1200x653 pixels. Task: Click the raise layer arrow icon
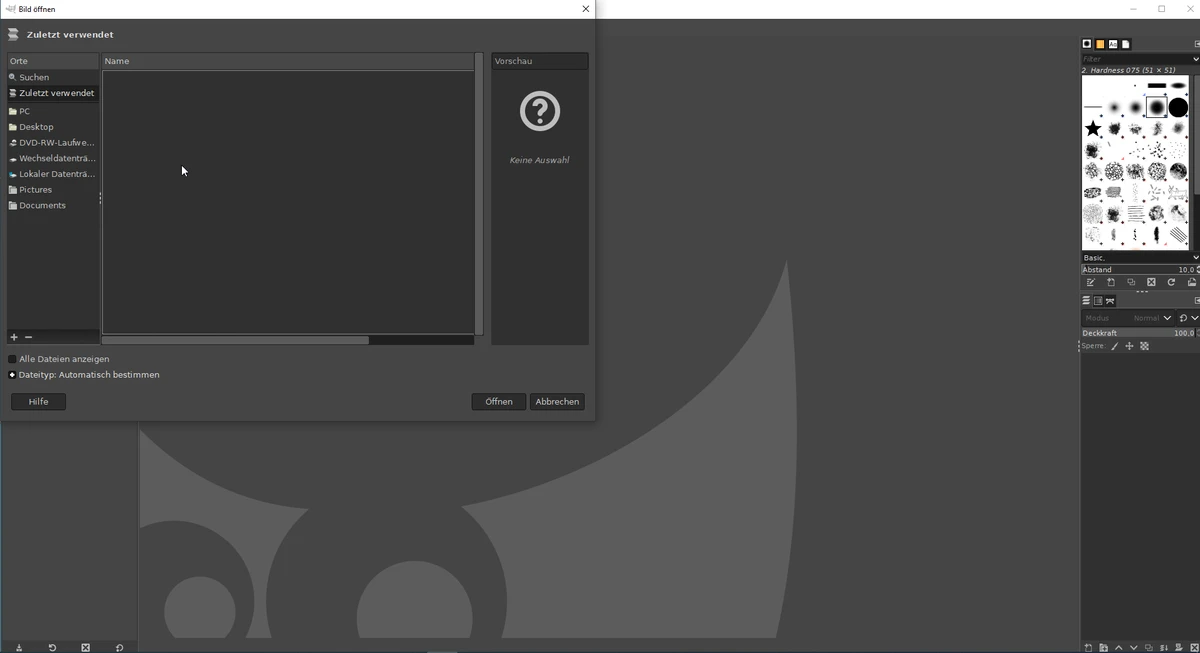(x=1118, y=647)
